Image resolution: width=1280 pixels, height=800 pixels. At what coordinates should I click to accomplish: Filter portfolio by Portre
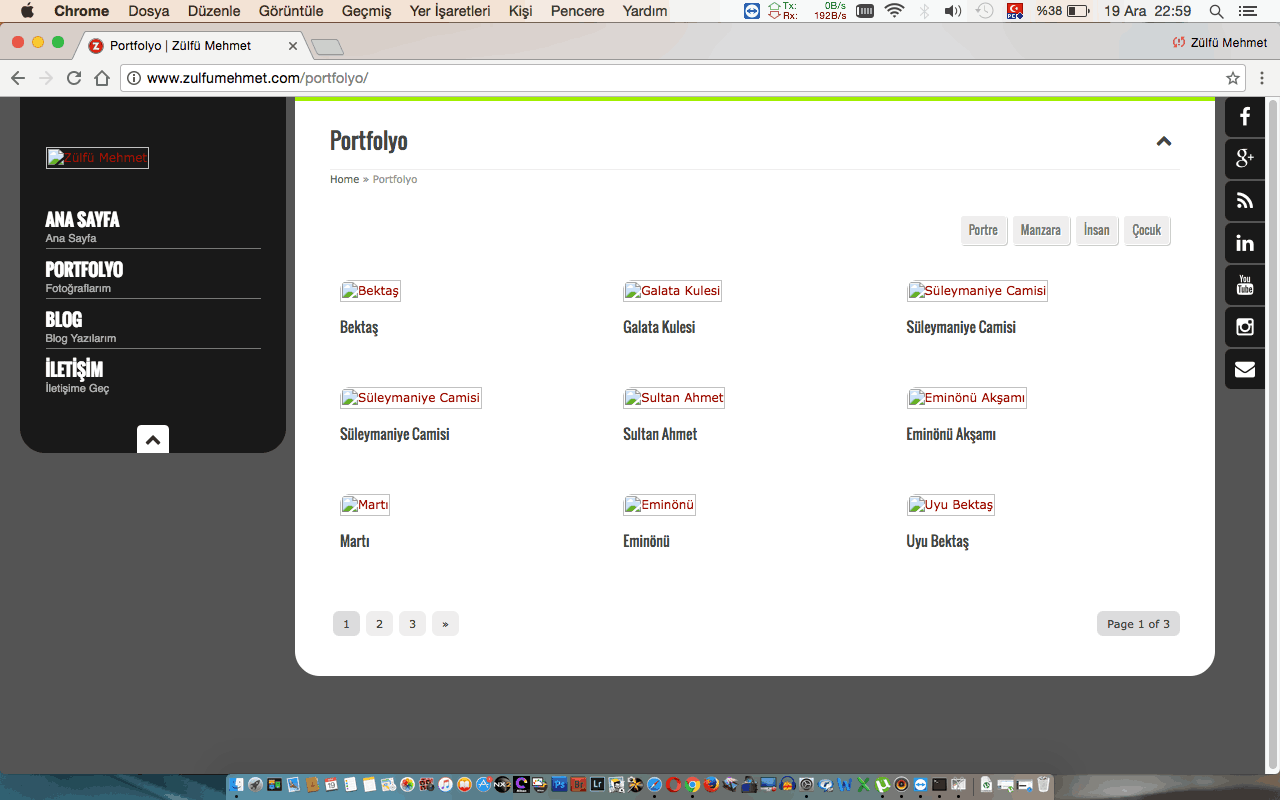pos(983,230)
